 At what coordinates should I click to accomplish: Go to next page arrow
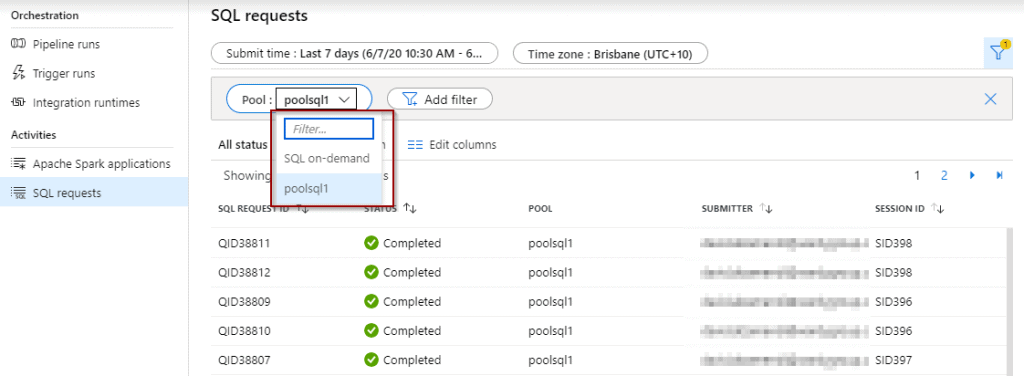[972, 176]
